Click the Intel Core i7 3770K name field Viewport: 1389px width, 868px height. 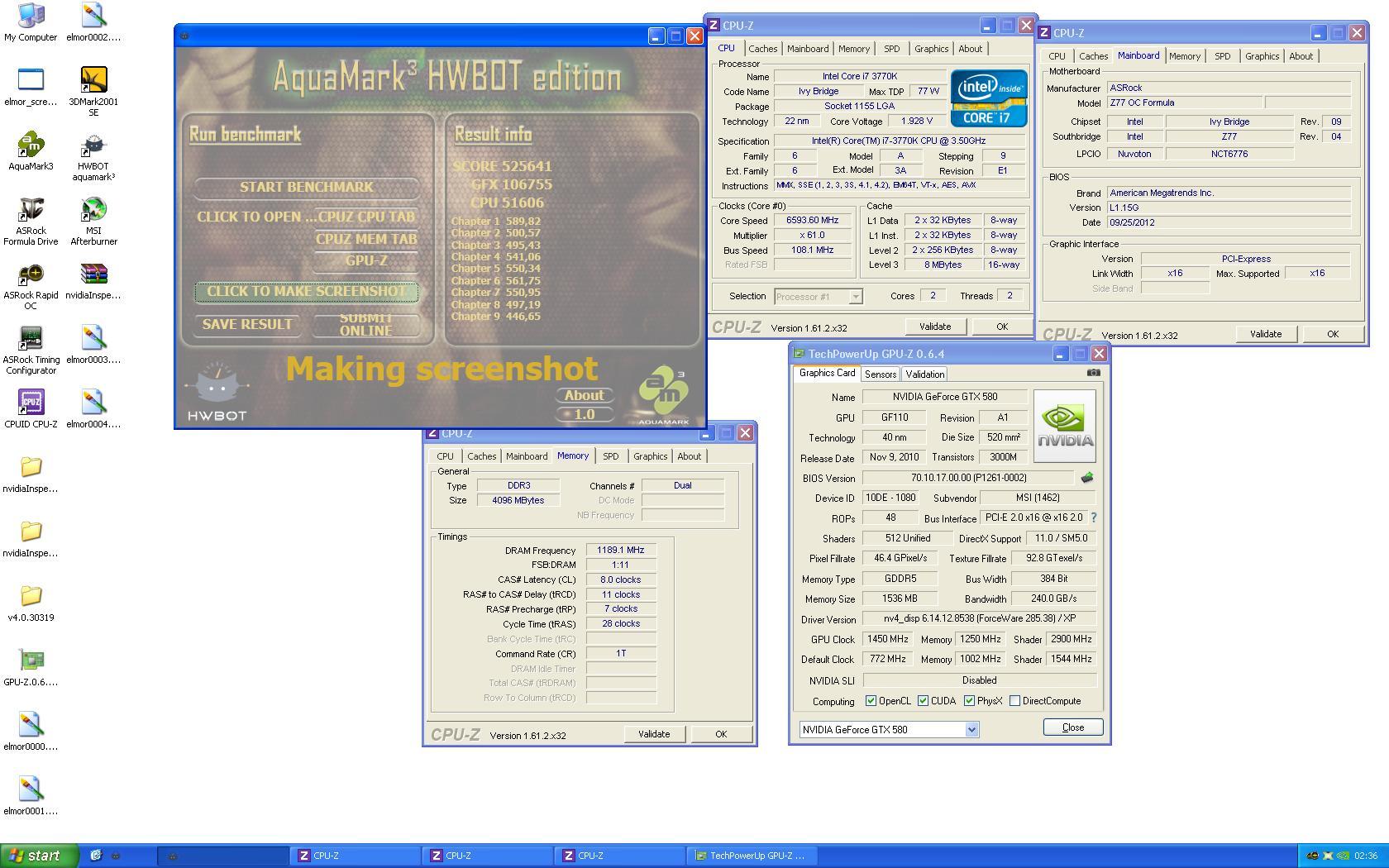[859, 77]
